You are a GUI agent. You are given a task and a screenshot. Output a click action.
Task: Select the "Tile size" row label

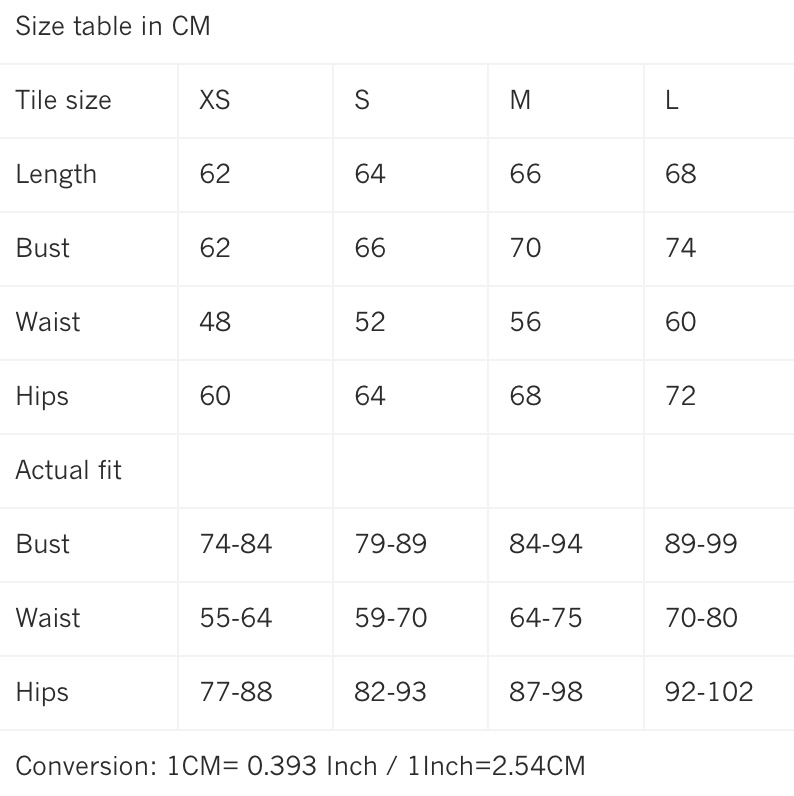pos(63,100)
